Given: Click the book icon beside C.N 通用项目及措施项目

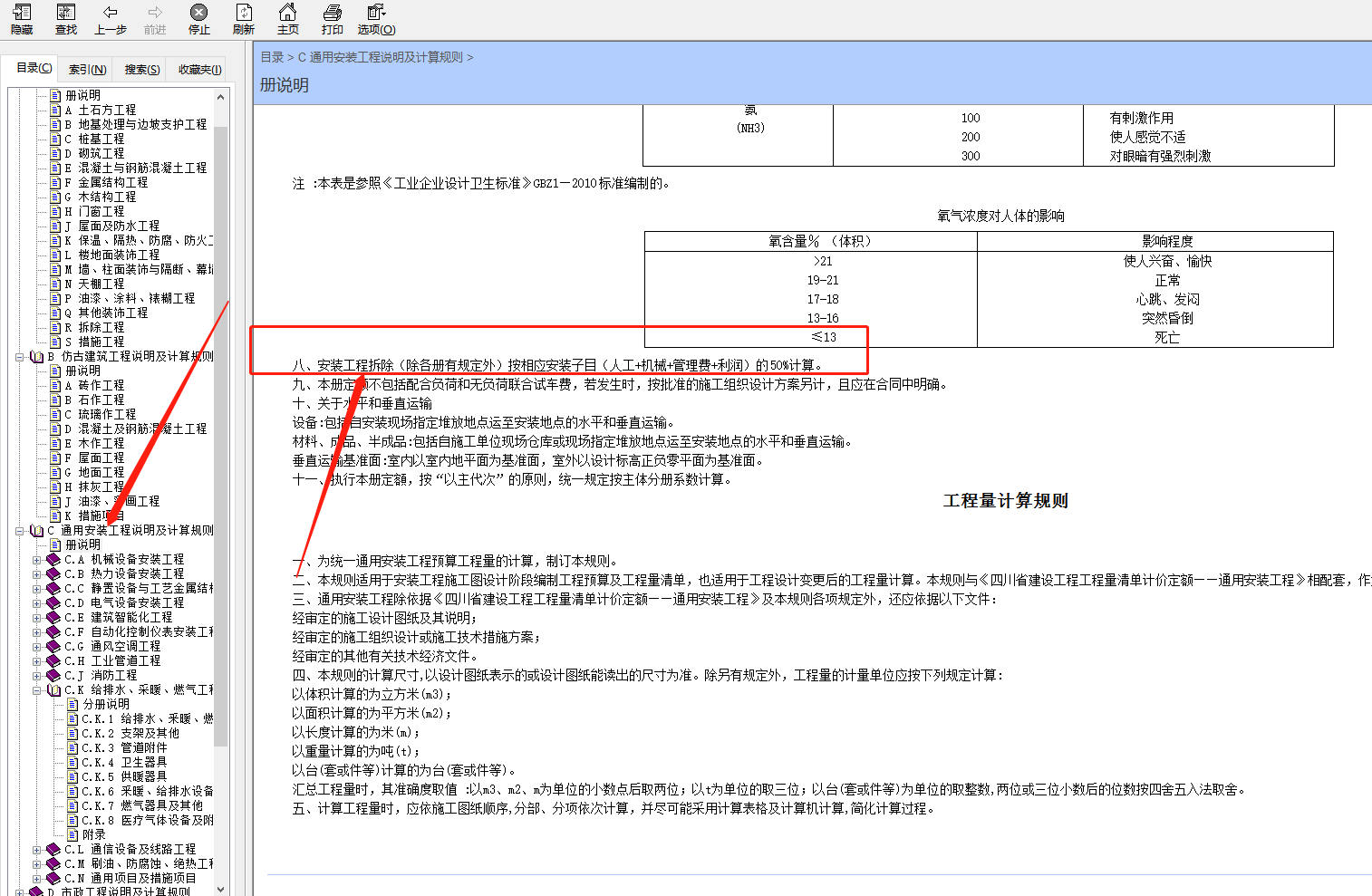Looking at the screenshot, I should [53, 878].
